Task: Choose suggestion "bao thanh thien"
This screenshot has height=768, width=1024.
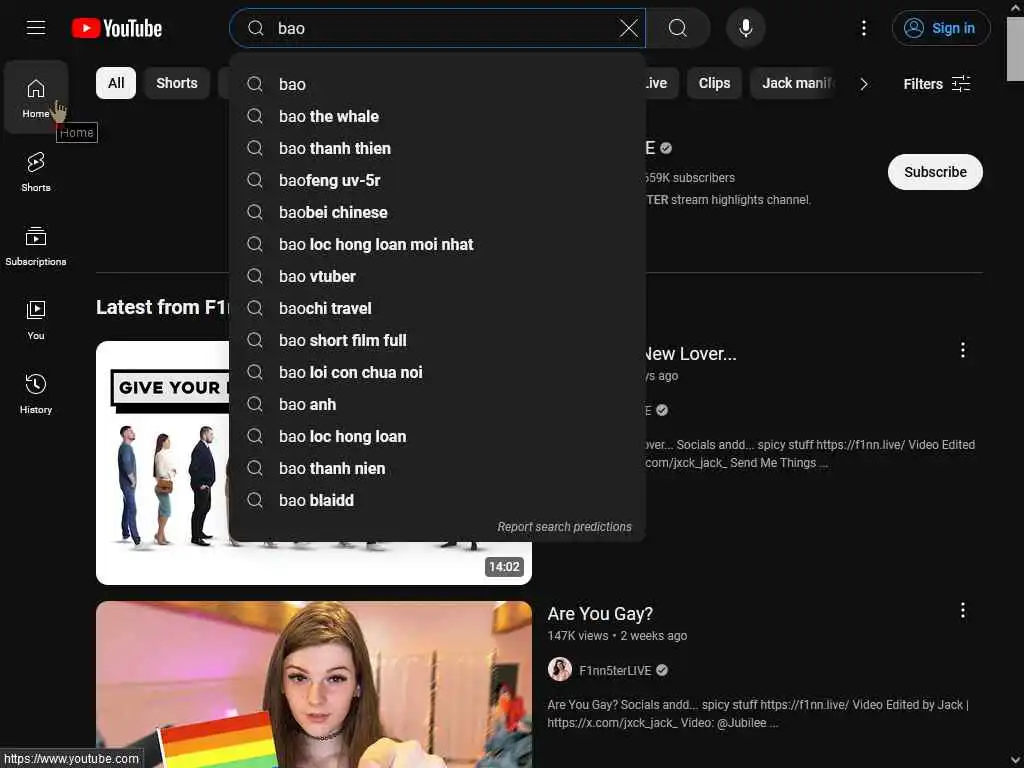Action: pos(437,148)
